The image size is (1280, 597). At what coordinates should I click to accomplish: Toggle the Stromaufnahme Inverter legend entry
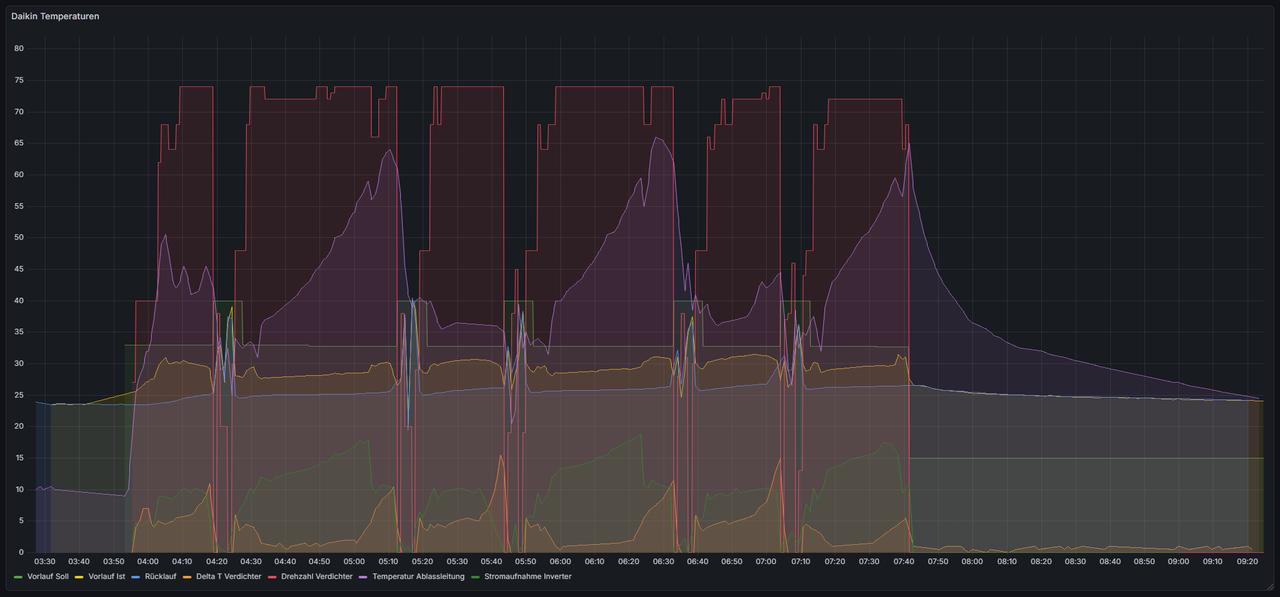click(528, 576)
